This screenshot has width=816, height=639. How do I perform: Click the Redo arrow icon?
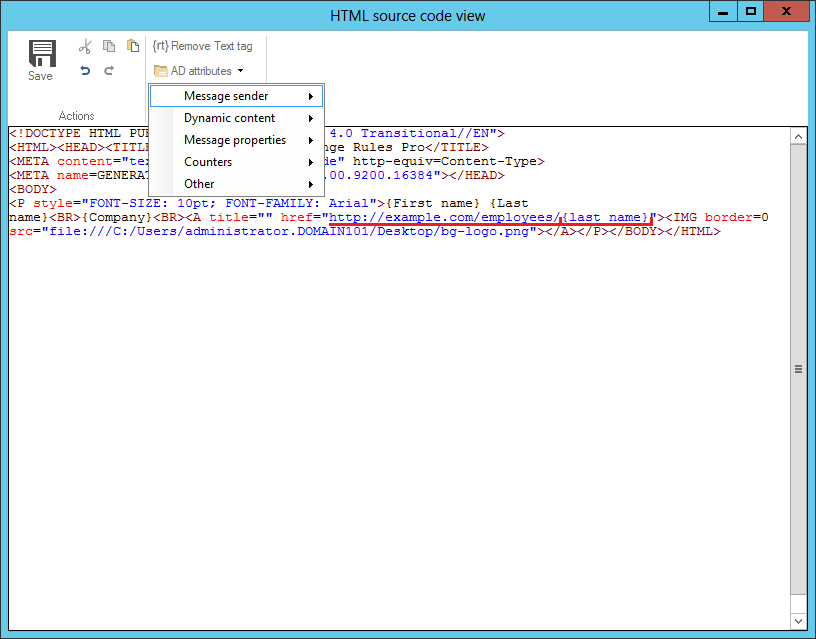(109, 70)
